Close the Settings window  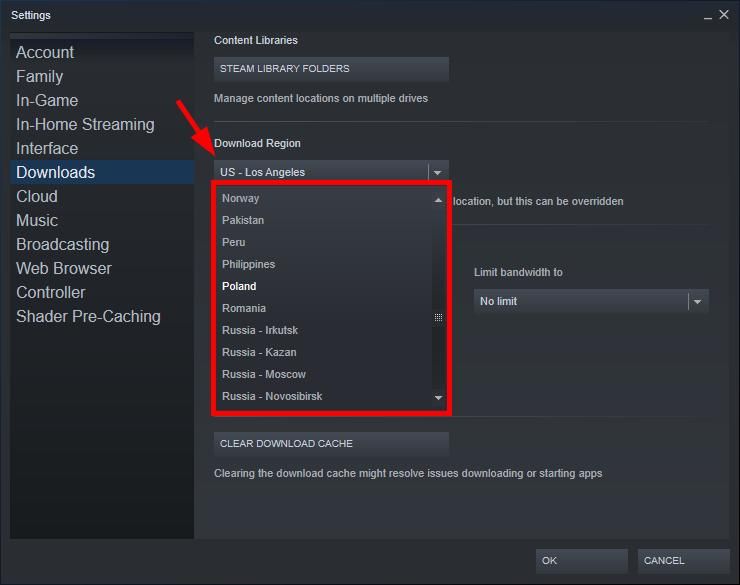tap(724, 15)
